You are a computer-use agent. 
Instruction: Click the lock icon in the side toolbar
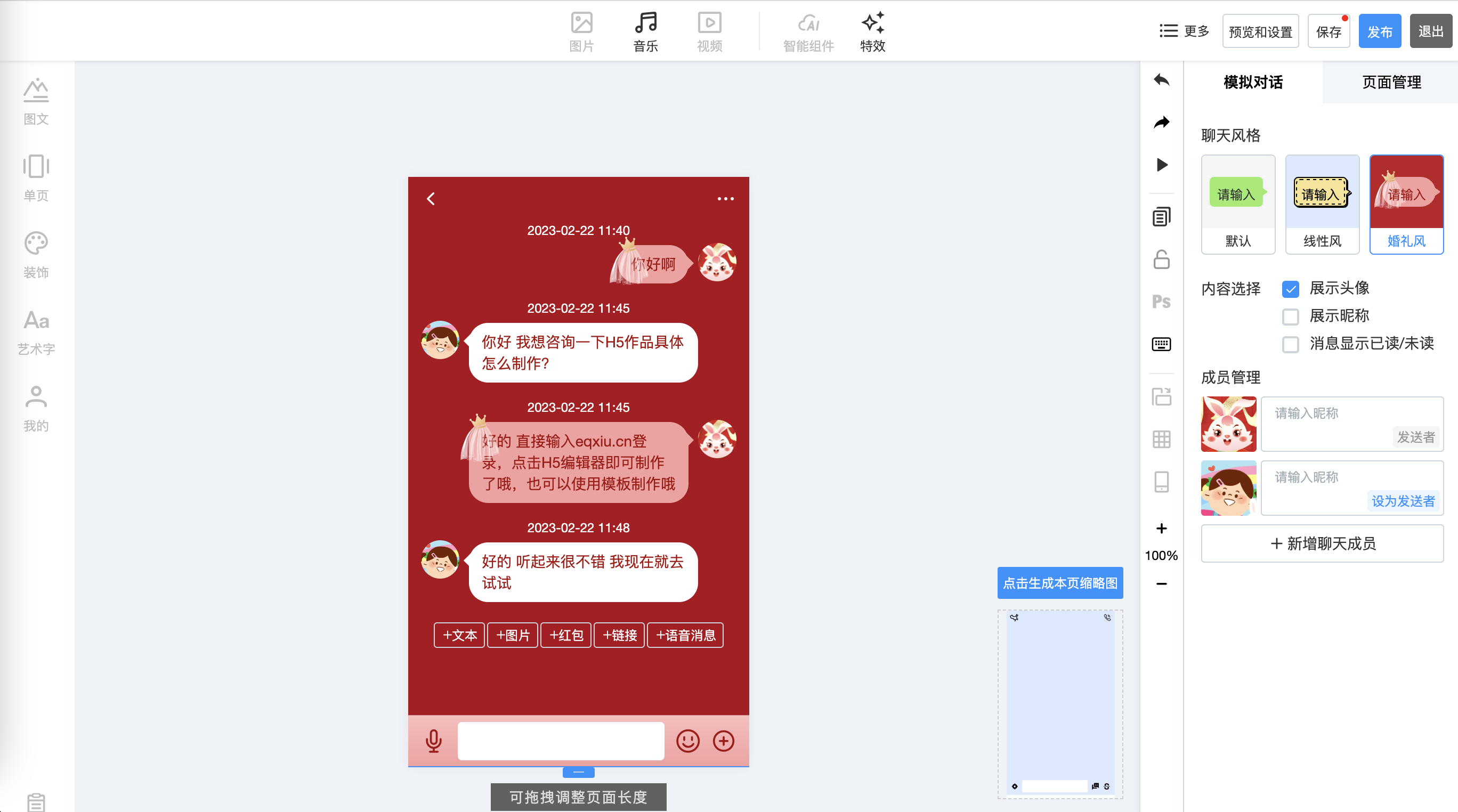pyautogui.click(x=1161, y=259)
